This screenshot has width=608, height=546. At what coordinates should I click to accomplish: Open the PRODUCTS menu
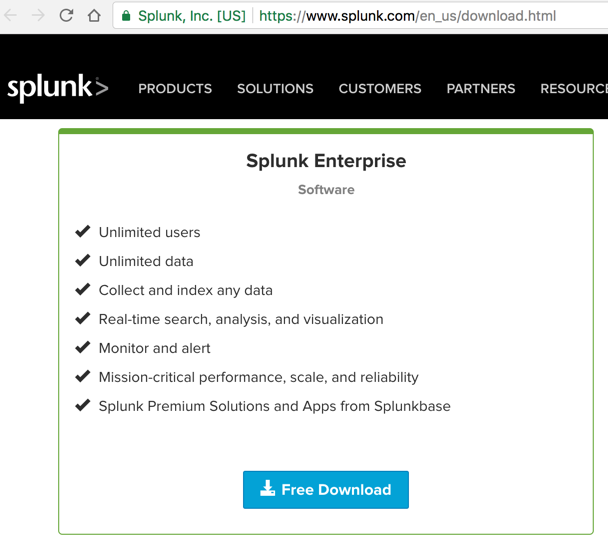(175, 89)
